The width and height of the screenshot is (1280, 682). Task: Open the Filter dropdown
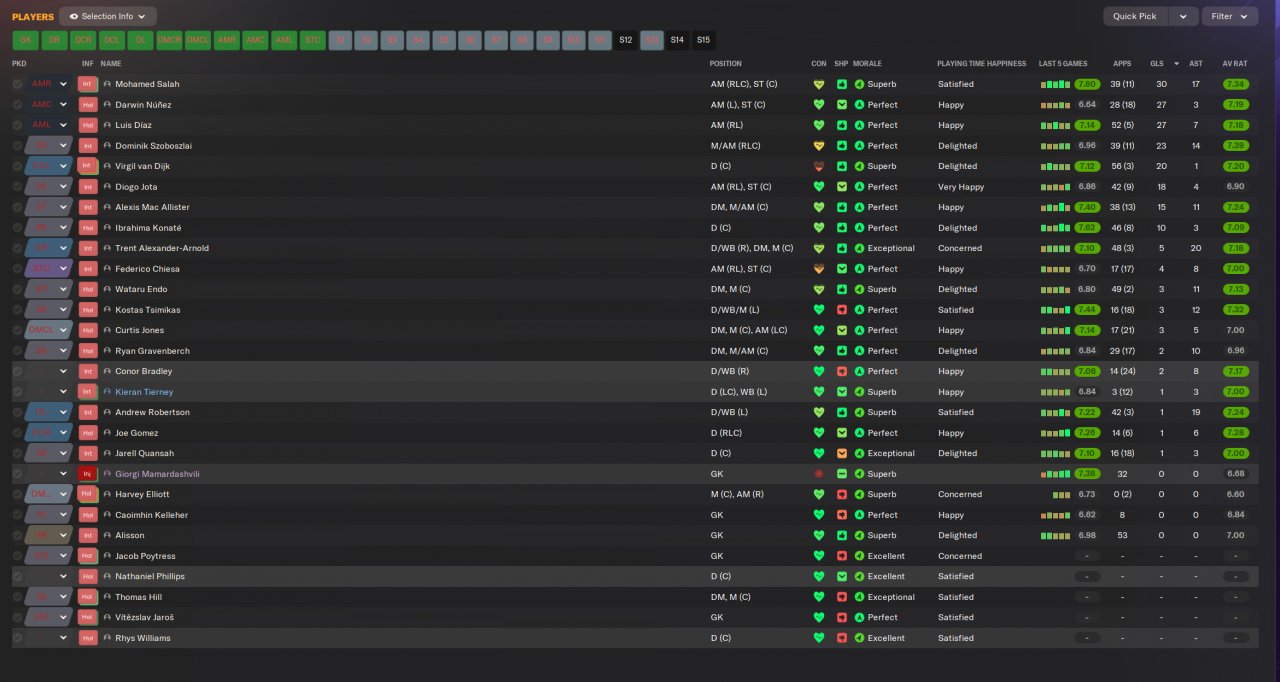[x=1230, y=16]
